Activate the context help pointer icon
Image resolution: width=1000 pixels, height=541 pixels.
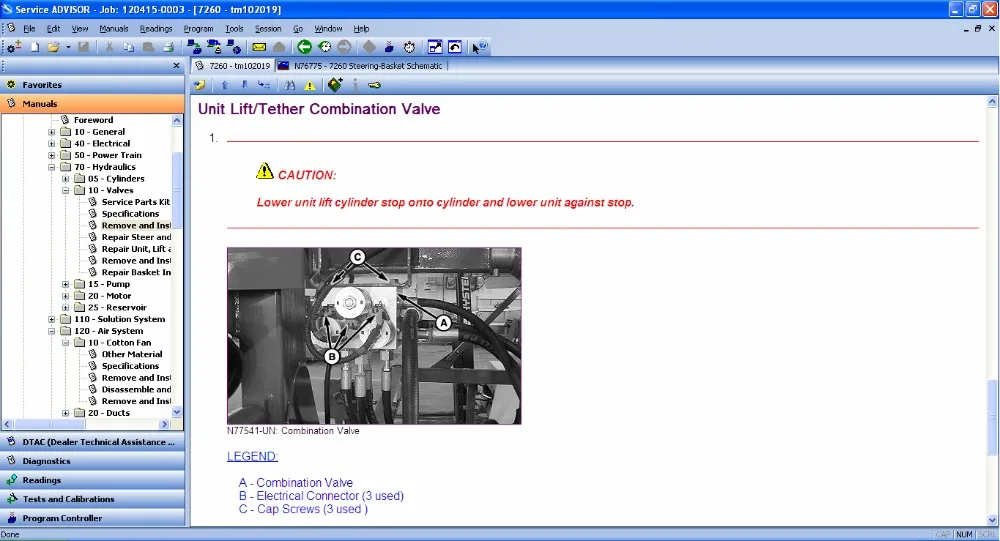click(480, 47)
